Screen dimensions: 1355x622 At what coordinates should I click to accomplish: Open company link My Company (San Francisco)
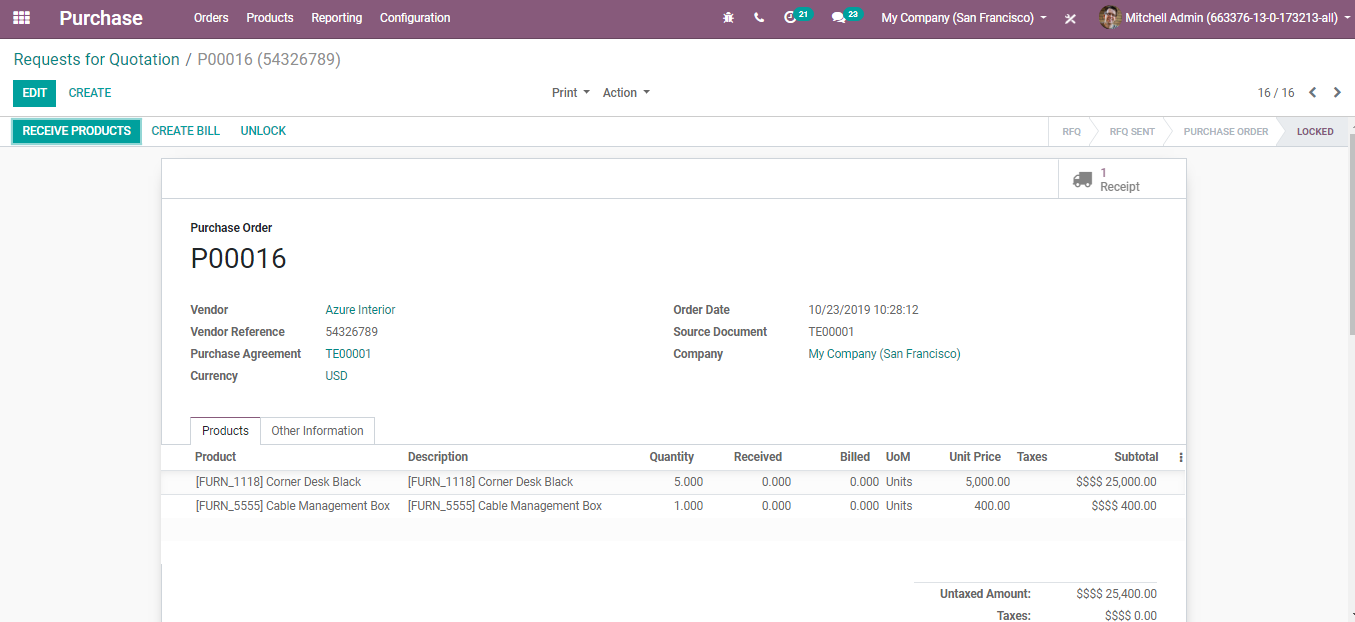[x=884, y=354]
